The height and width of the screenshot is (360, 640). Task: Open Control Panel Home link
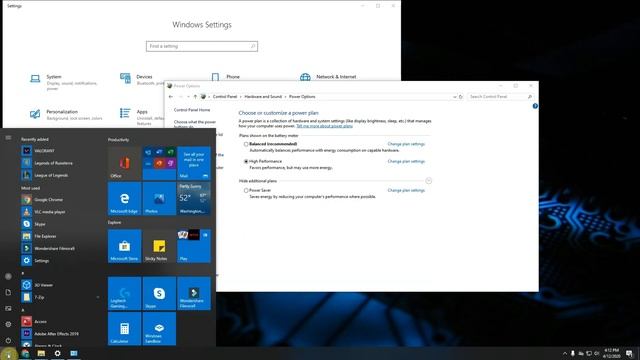point(192,110)
